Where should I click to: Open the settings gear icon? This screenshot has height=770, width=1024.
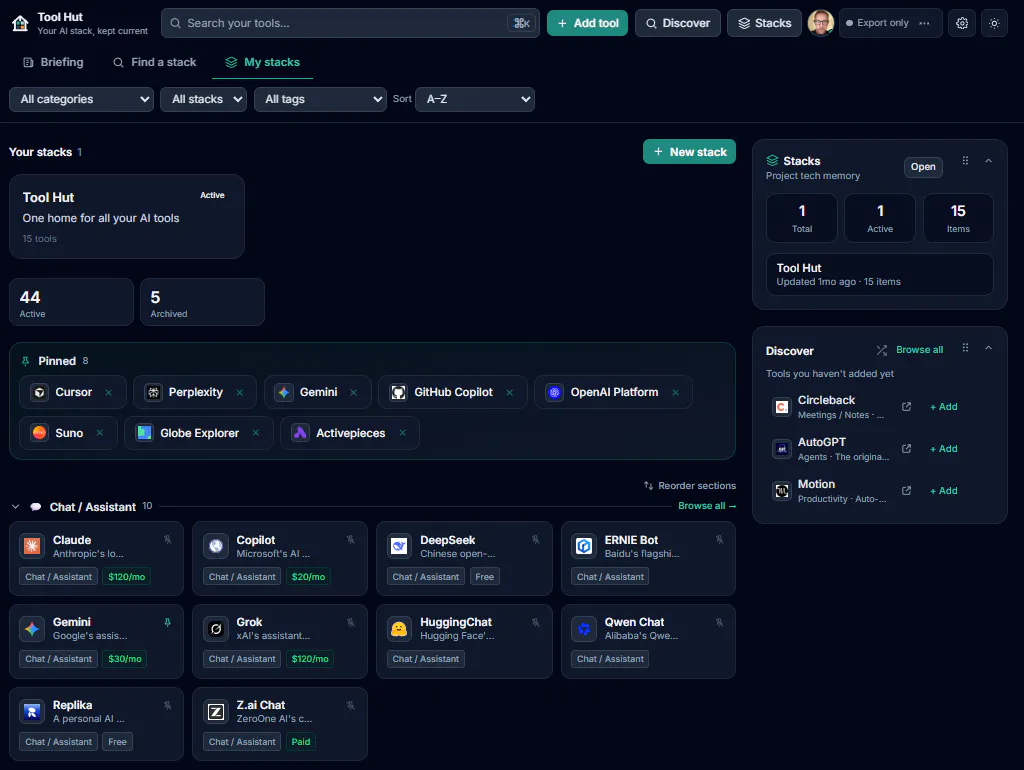[962, 23]
